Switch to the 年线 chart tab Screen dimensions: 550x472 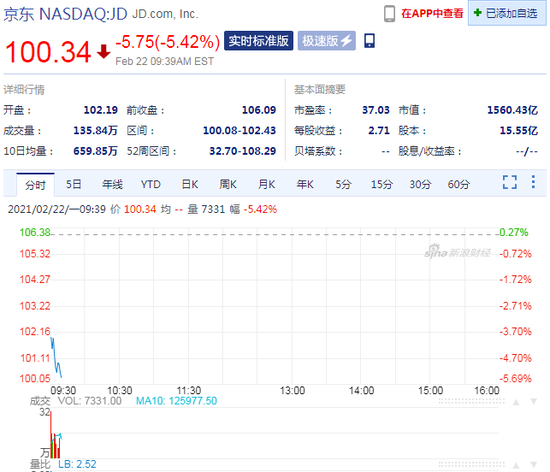coord(112,184)
